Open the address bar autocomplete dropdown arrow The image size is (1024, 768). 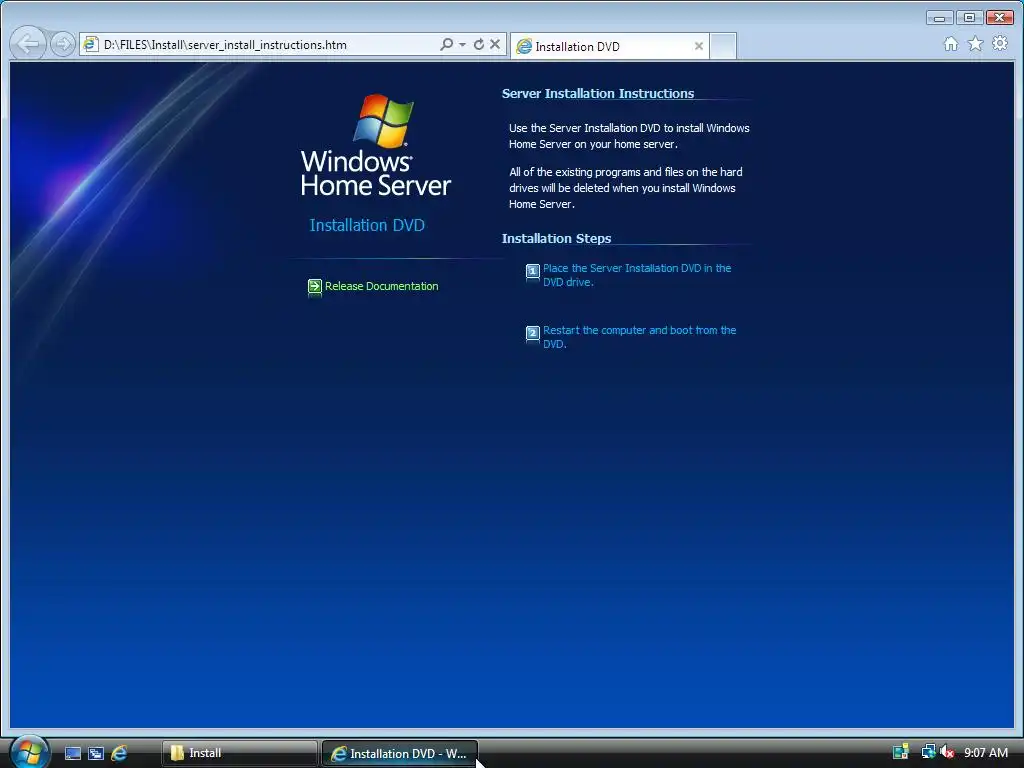462,44
